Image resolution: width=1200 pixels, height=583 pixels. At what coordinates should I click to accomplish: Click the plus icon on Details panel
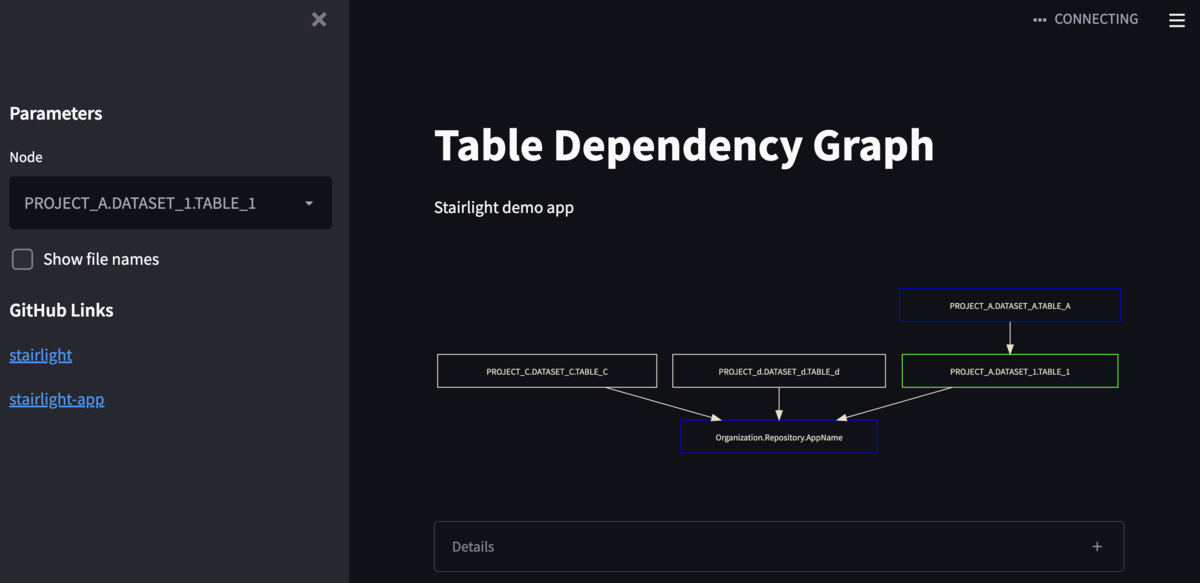(1097, 547)
